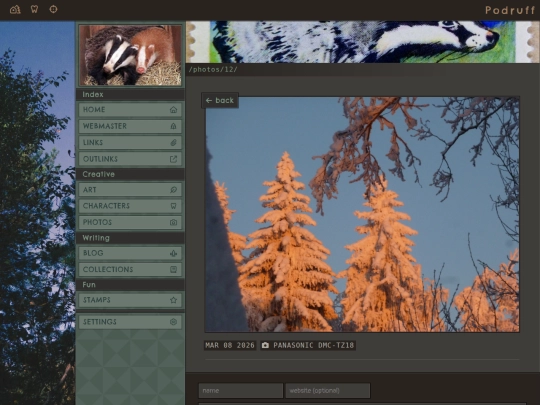Open the COLLECTIONS page
The width and height of the screenshot is (540, 405).
(x=130, y=269)
